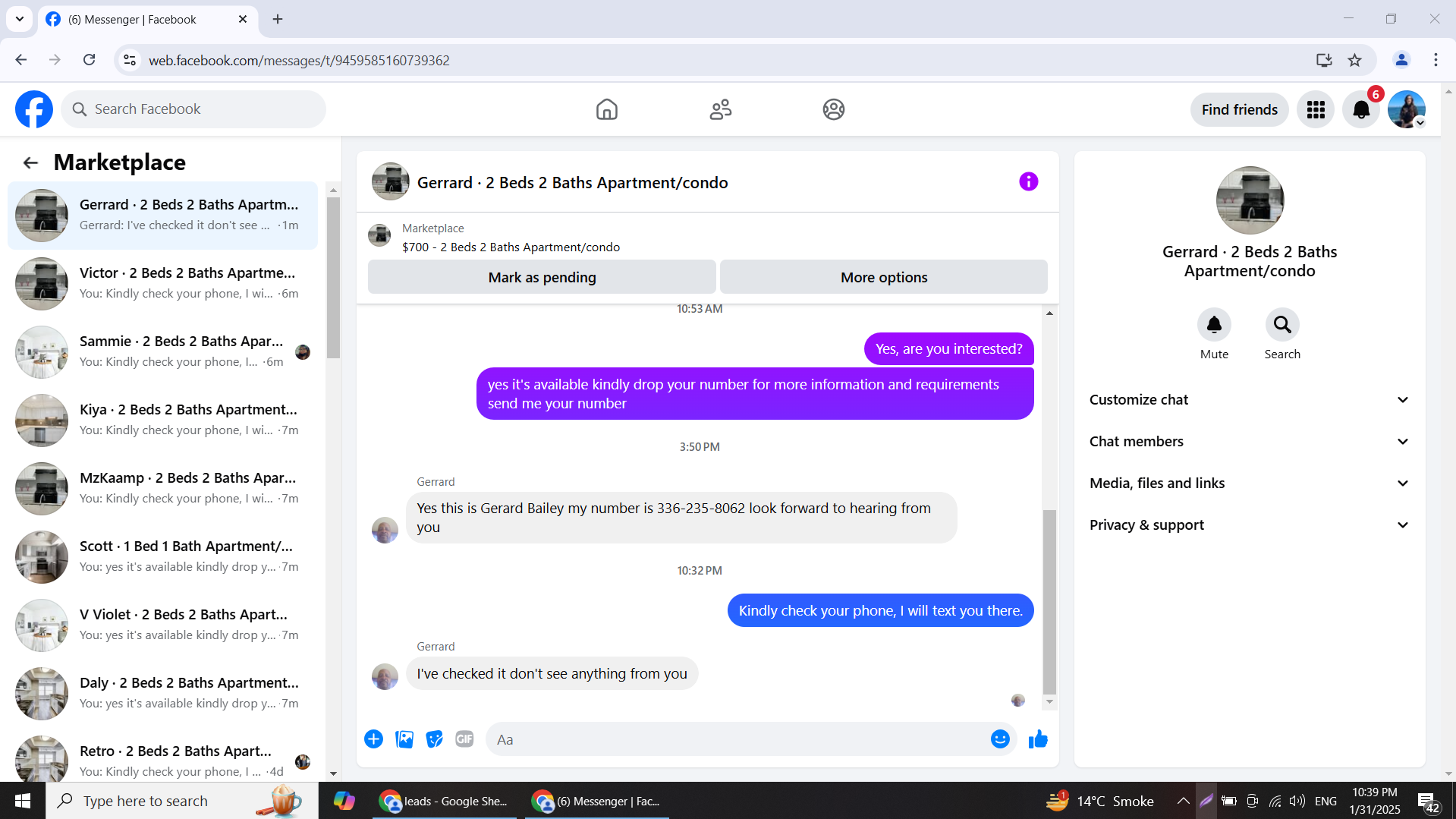
Task: Attach a photo using the image icon
Action: tap(404, 739)
